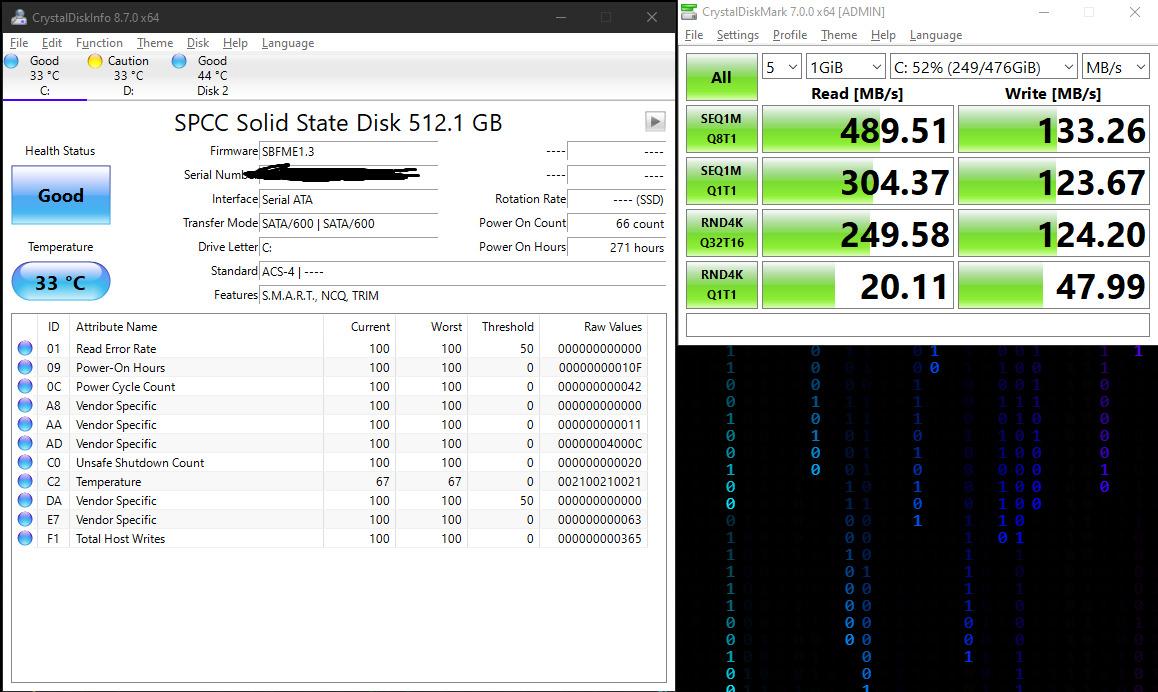This screenshot has width=1158, height=692.
Task: Click the SEQ1M Q8T1 read result 489.51
Action: 857,129
